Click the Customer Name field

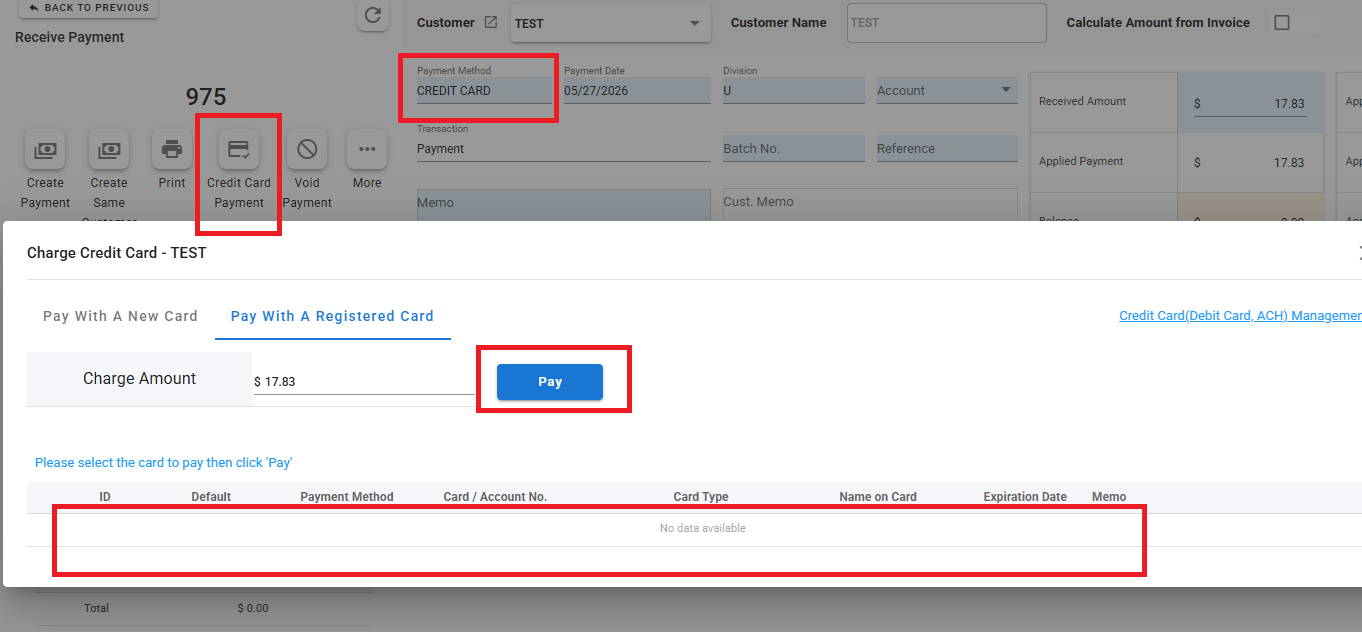coord(946,23)
